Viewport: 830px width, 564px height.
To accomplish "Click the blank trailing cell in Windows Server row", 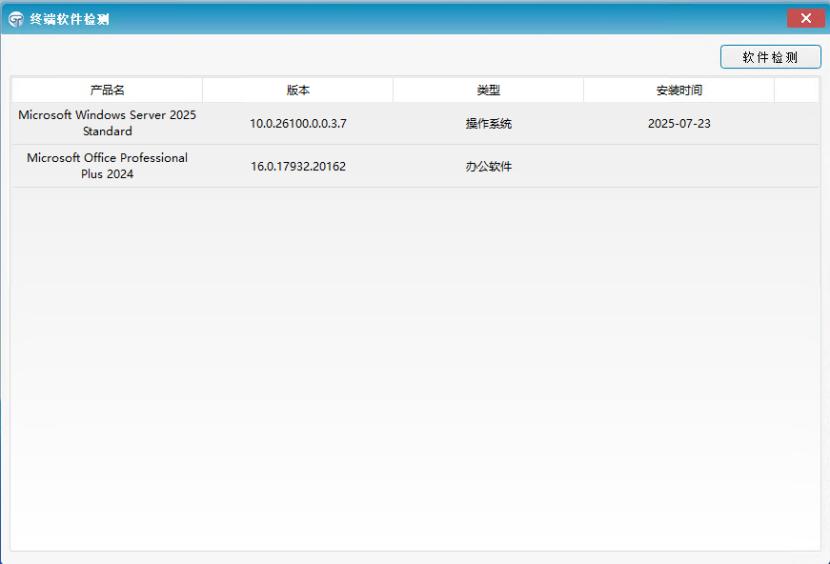I will (x=796, y=124).
